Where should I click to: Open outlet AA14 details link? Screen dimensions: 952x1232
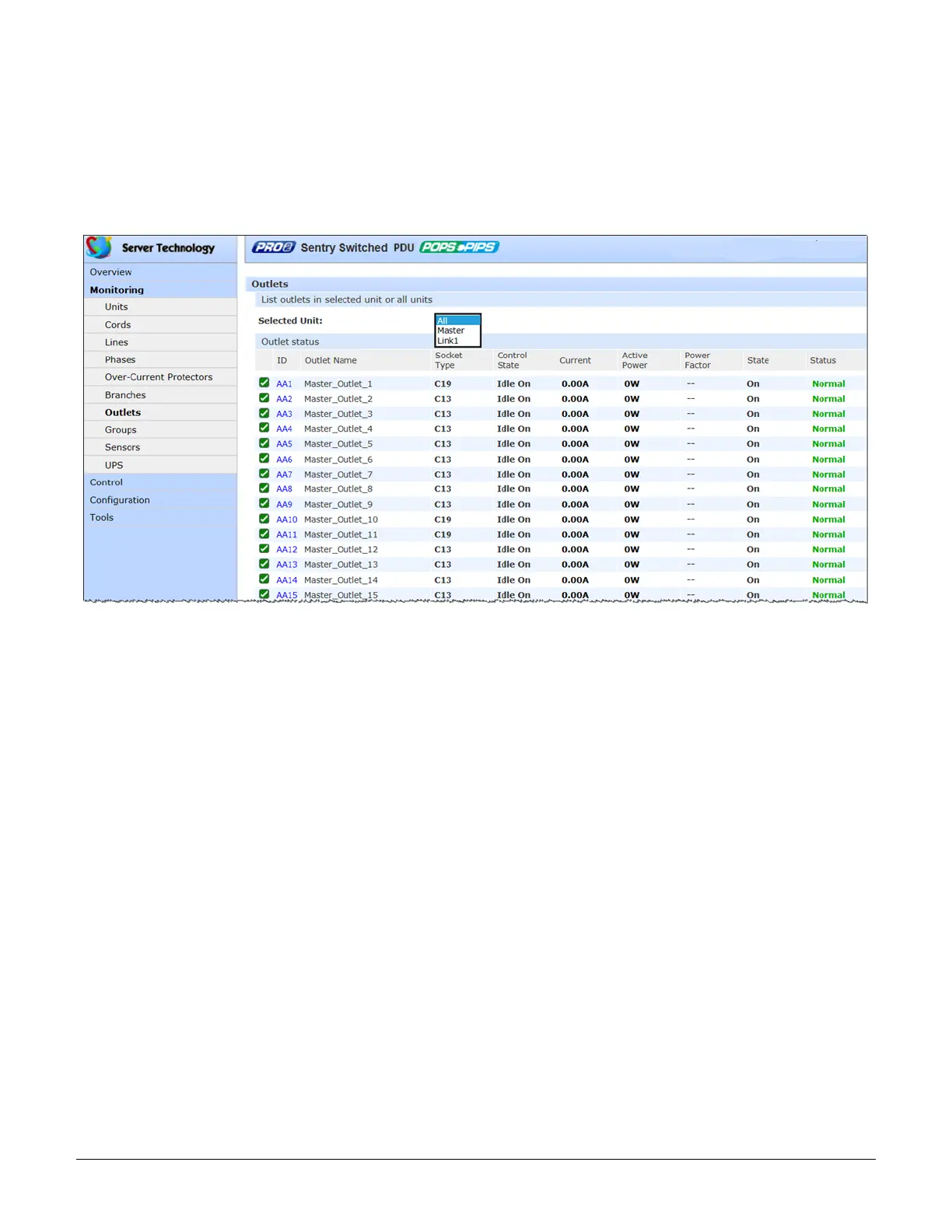[287, 580]
